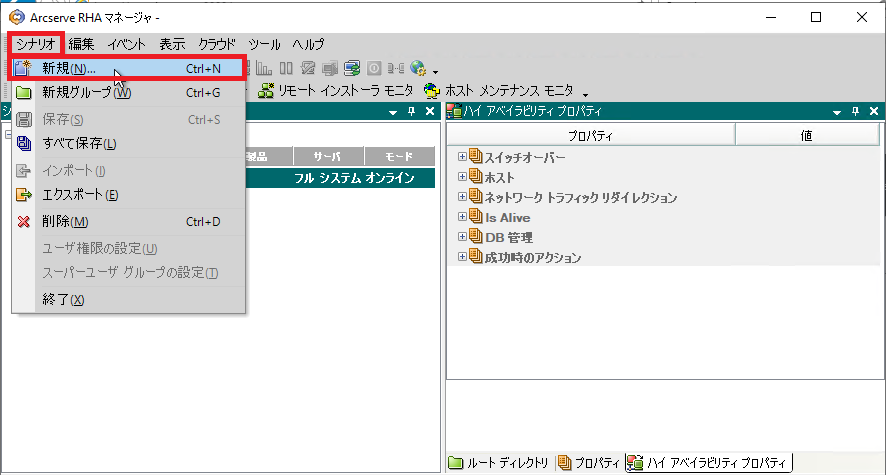Pin the scenario pane
886x475 pixels.
tap(411, 111)
